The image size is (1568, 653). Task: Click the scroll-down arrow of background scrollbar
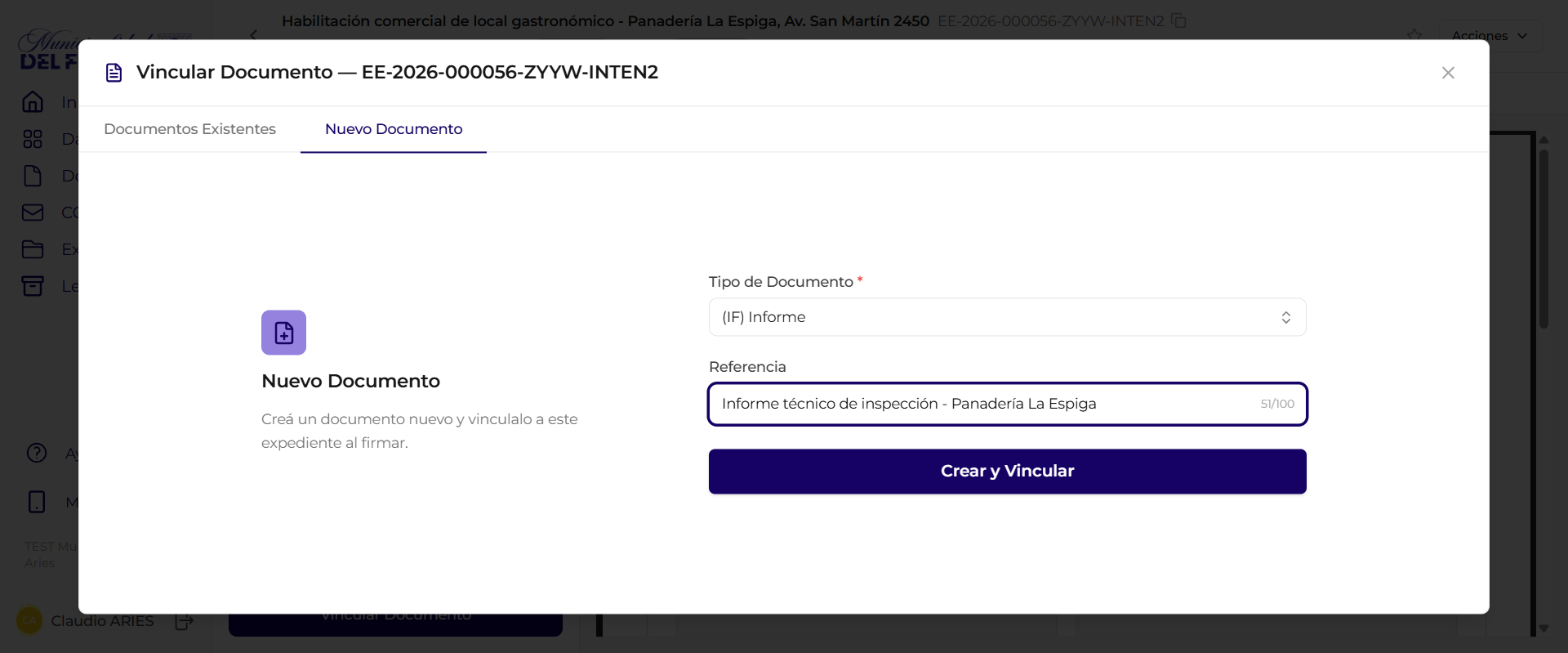(1543, 628)
